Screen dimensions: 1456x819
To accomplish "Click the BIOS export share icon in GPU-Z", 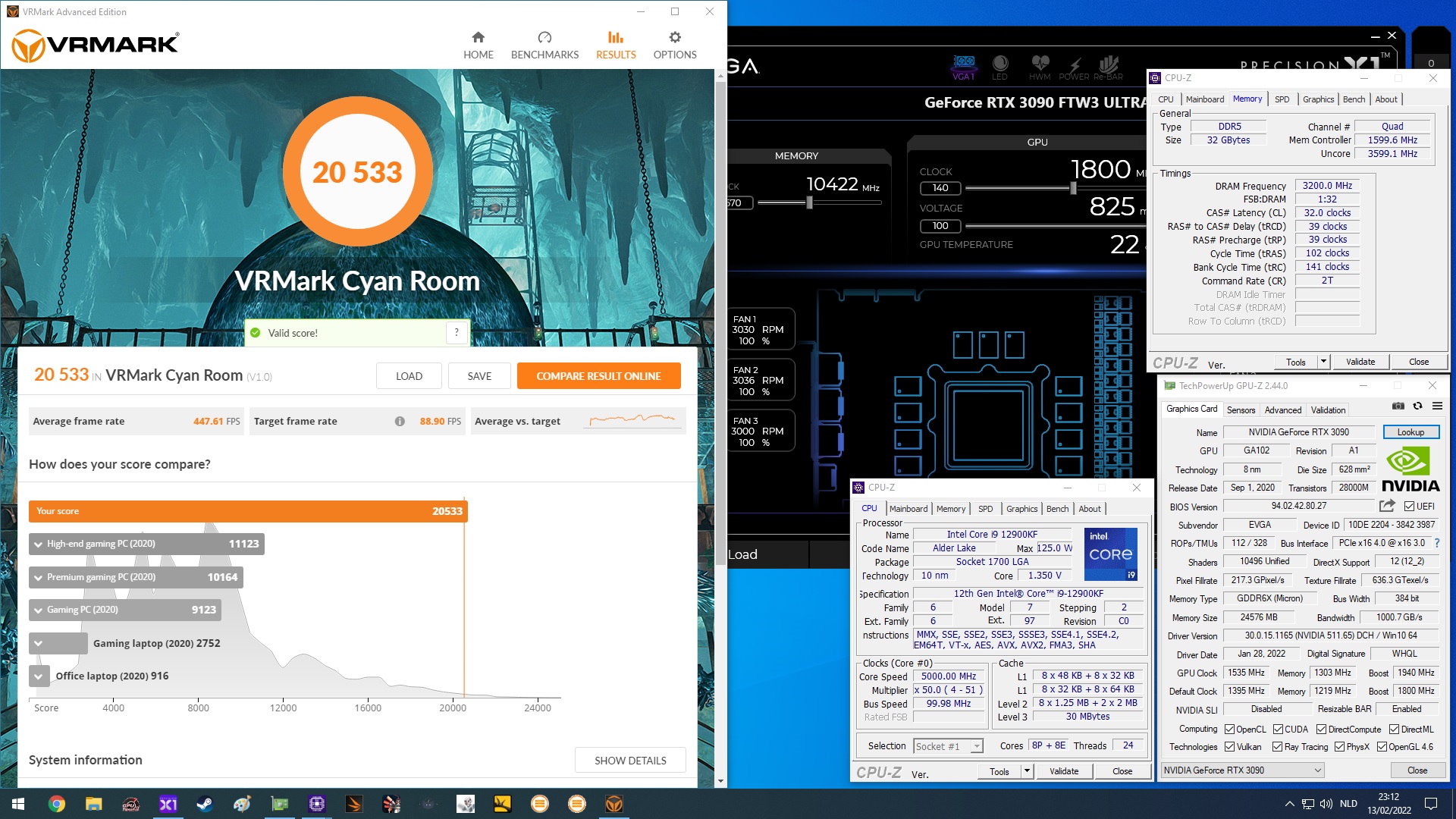I will [1387, 506].
